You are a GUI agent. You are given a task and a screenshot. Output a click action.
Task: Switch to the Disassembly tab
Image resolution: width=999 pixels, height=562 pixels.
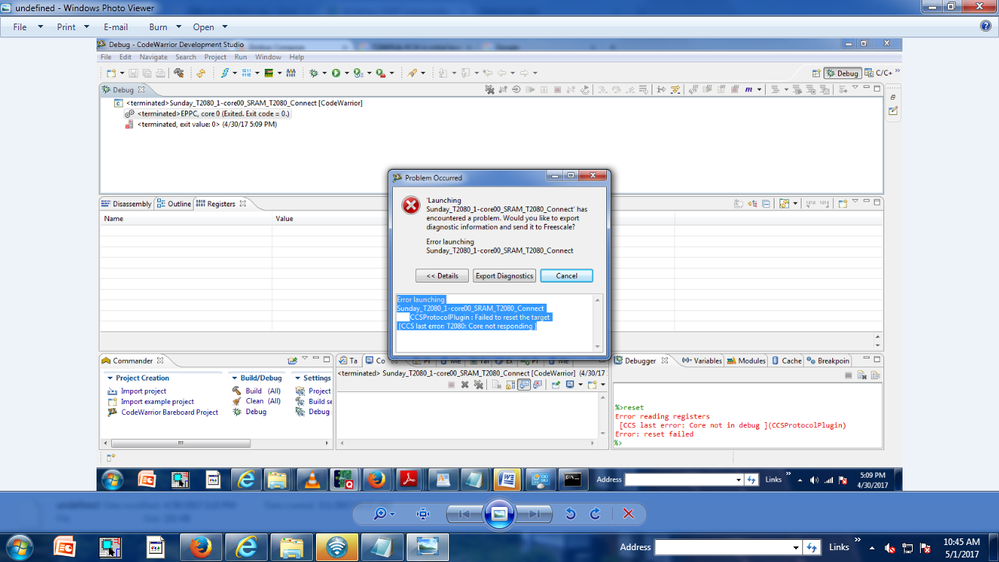126,204
